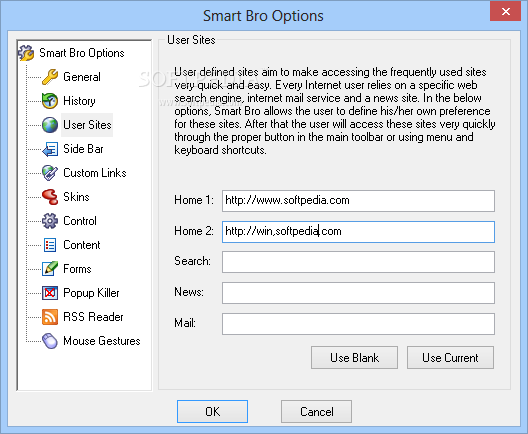This screenshot has width=528, height=434.
Task: Focus the Mail site field
Action: 358,324
